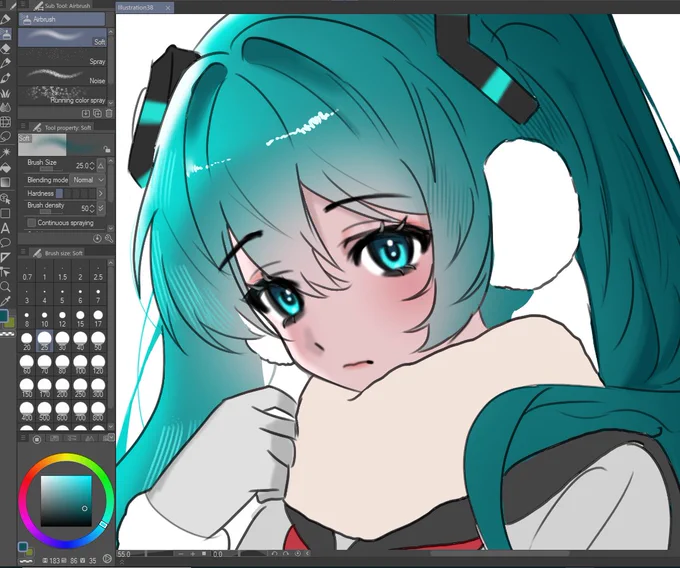
Task: Select the transparent color swatch under toolbar colors
Action: (7, 334)
